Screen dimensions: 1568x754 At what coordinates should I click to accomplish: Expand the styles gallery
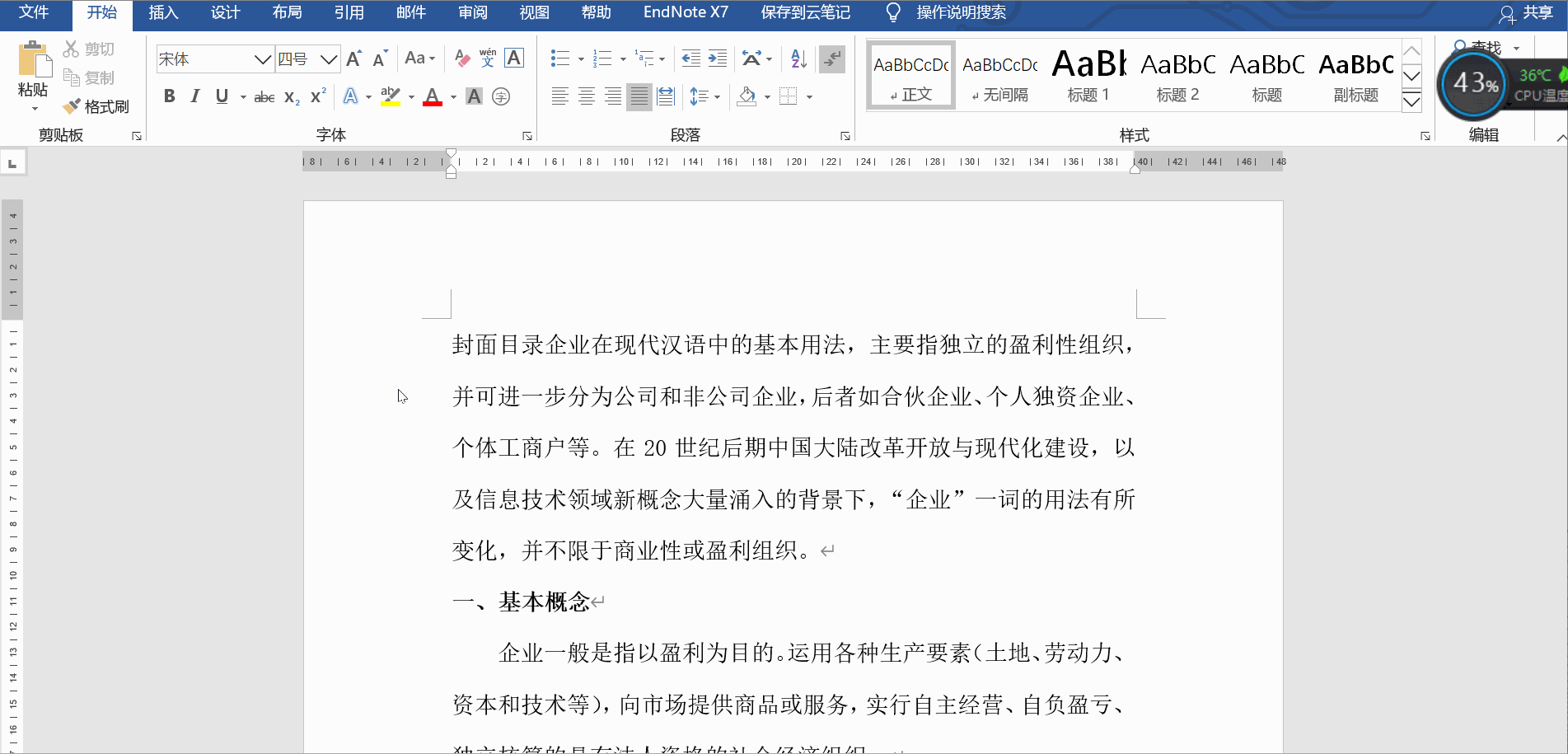[1411, 101]
